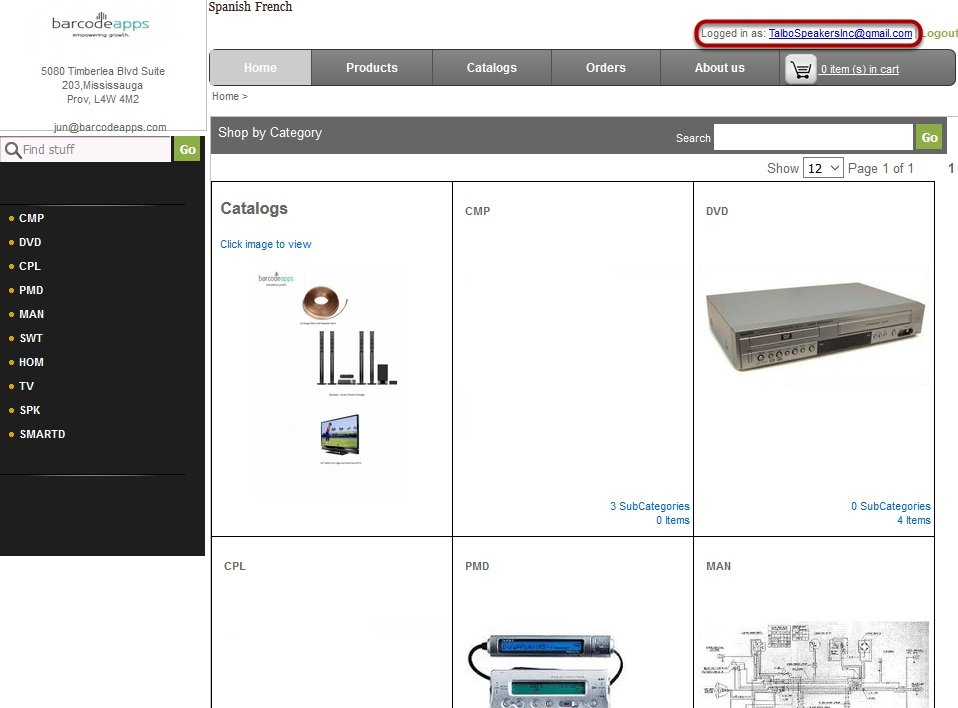
Task: Click the magnifier icon in Find stuff
Action: [13, 150]
